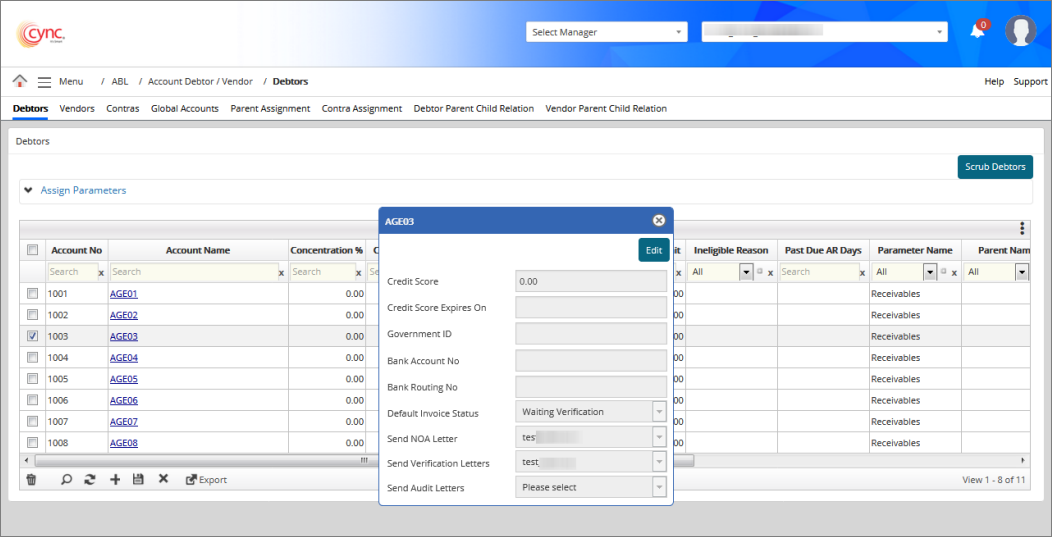This screenshot has height=537, width=1052.
Task: Open the Parameter Name filter dropdown
Action: click(x=930, y=272)
